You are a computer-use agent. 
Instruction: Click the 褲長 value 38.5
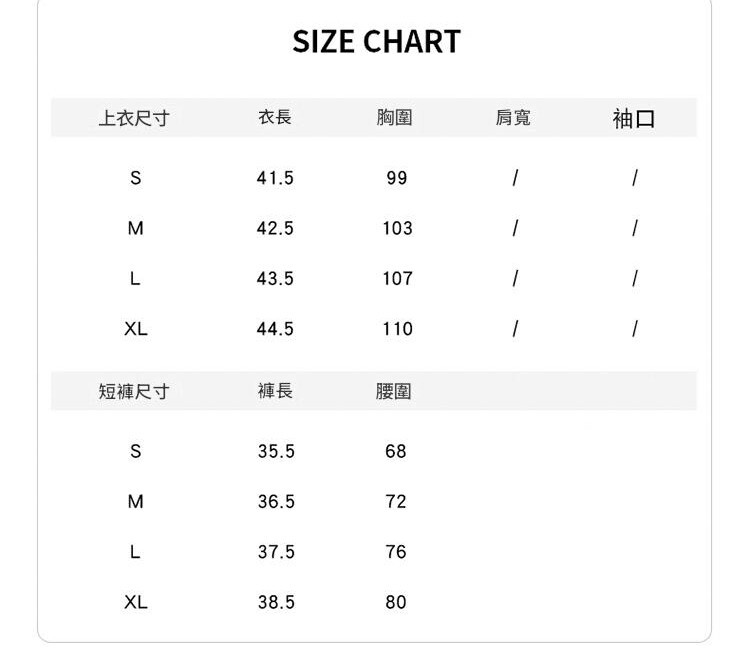276,602
